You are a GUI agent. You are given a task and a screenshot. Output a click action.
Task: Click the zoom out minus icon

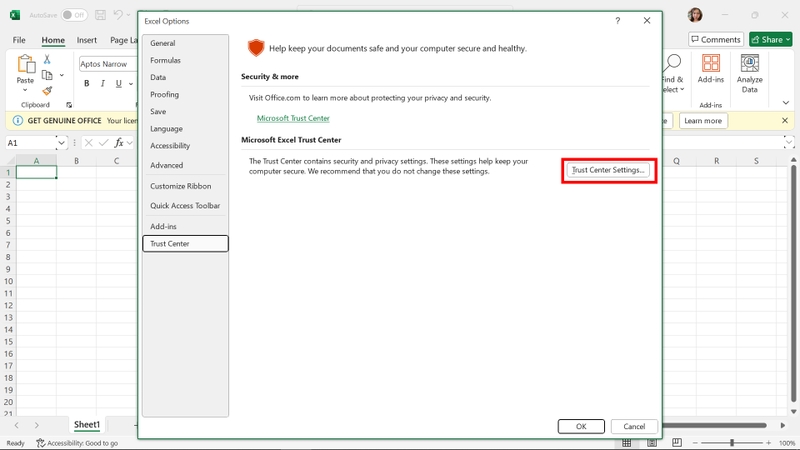[695, 443]
